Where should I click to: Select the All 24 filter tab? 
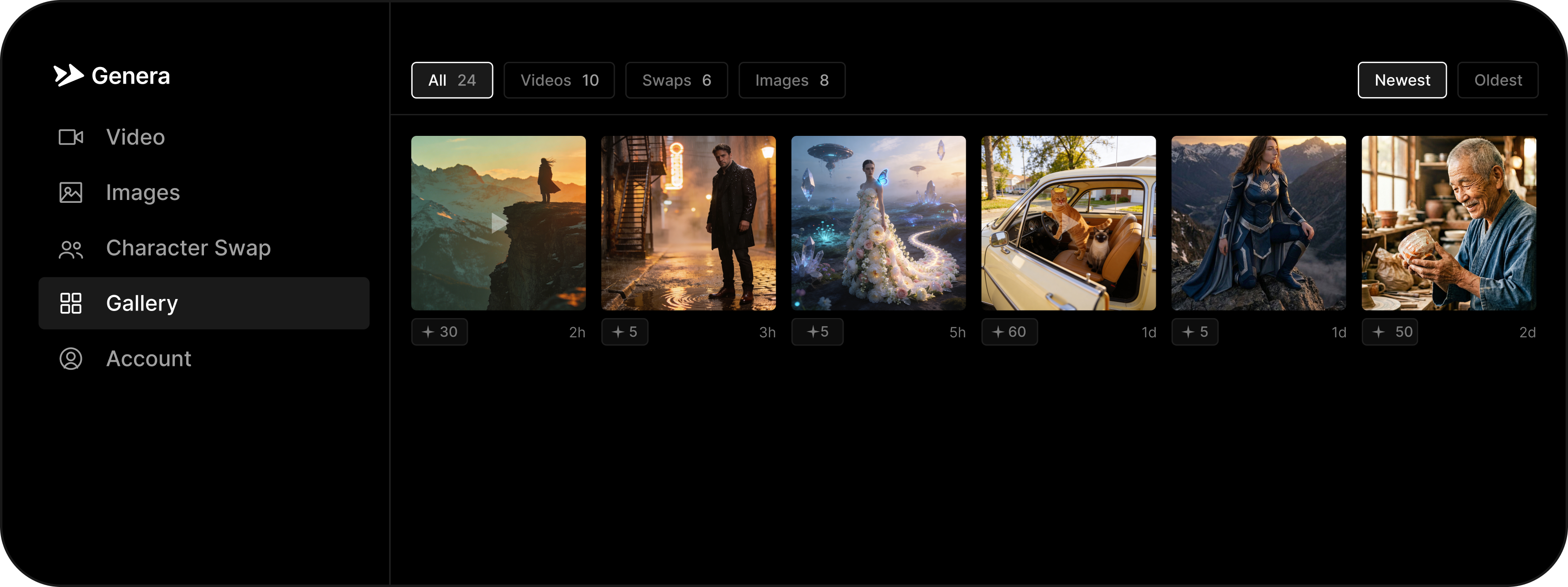click(x=451, y=80)
